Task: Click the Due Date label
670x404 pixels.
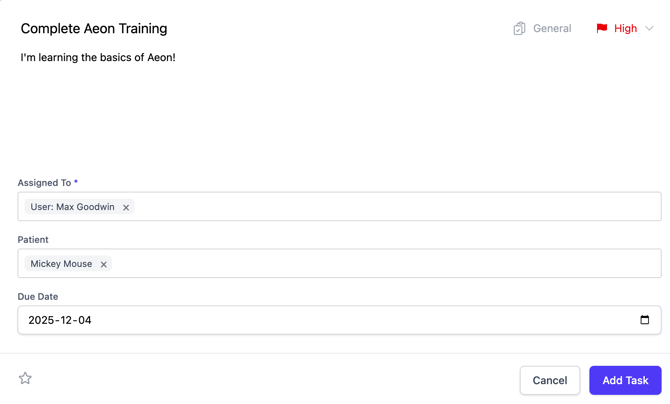Action: pos(38,297)
